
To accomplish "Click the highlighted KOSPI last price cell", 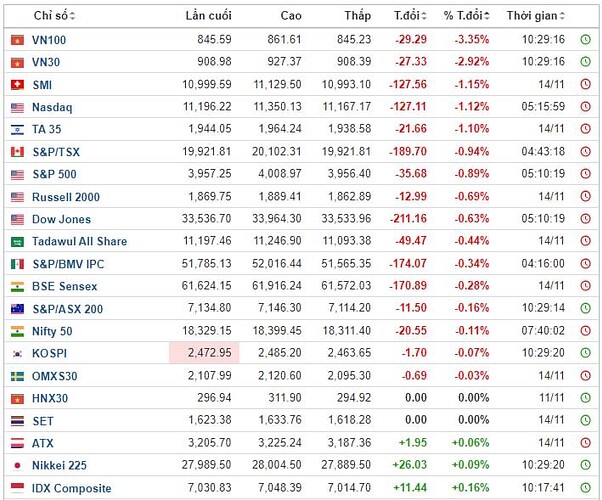I will pos(204,354).
